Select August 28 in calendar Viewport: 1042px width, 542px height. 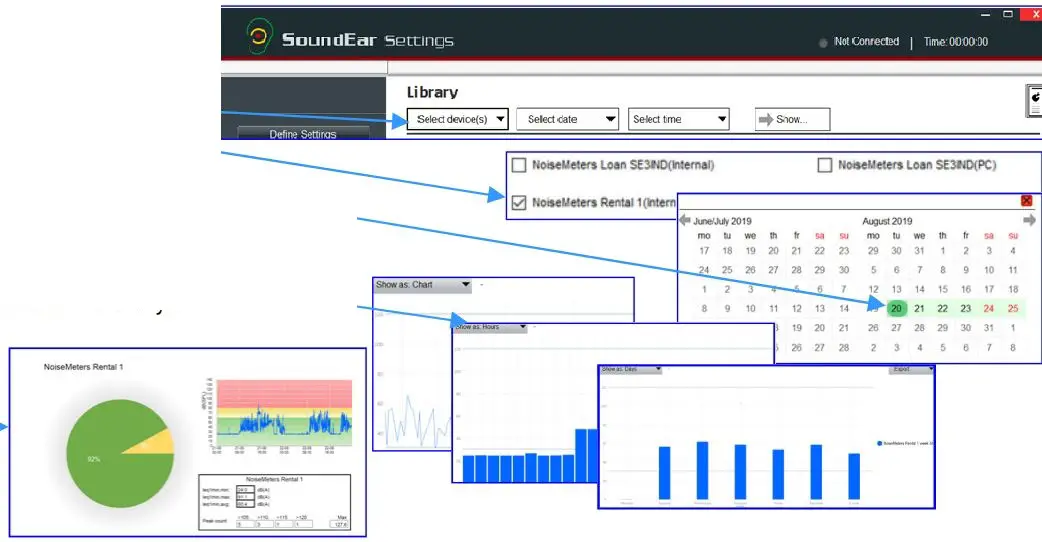920,327
